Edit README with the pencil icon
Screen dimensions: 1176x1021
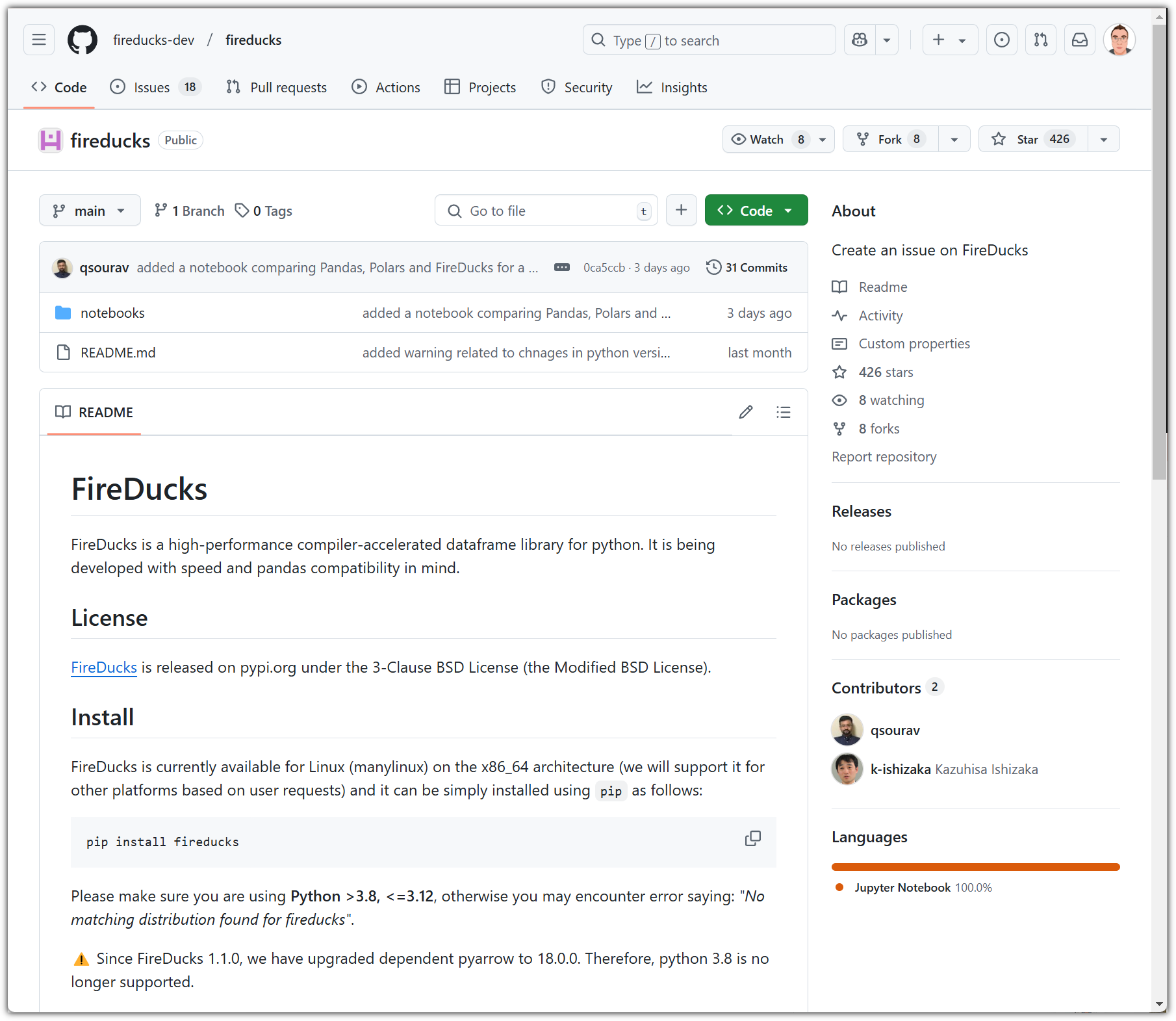coord(746,412)
